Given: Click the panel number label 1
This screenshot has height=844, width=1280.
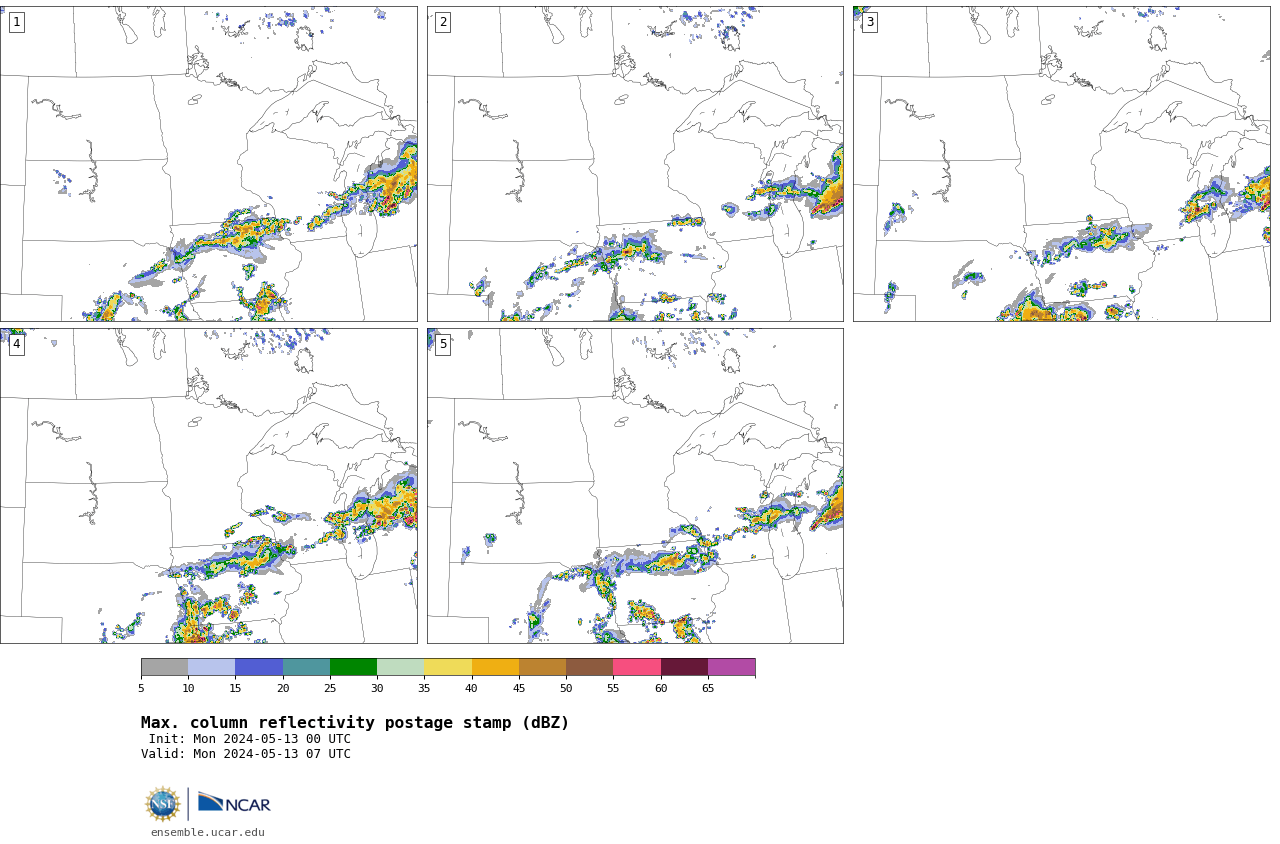Looking at the screenshot, I should (x=16, y=22).
